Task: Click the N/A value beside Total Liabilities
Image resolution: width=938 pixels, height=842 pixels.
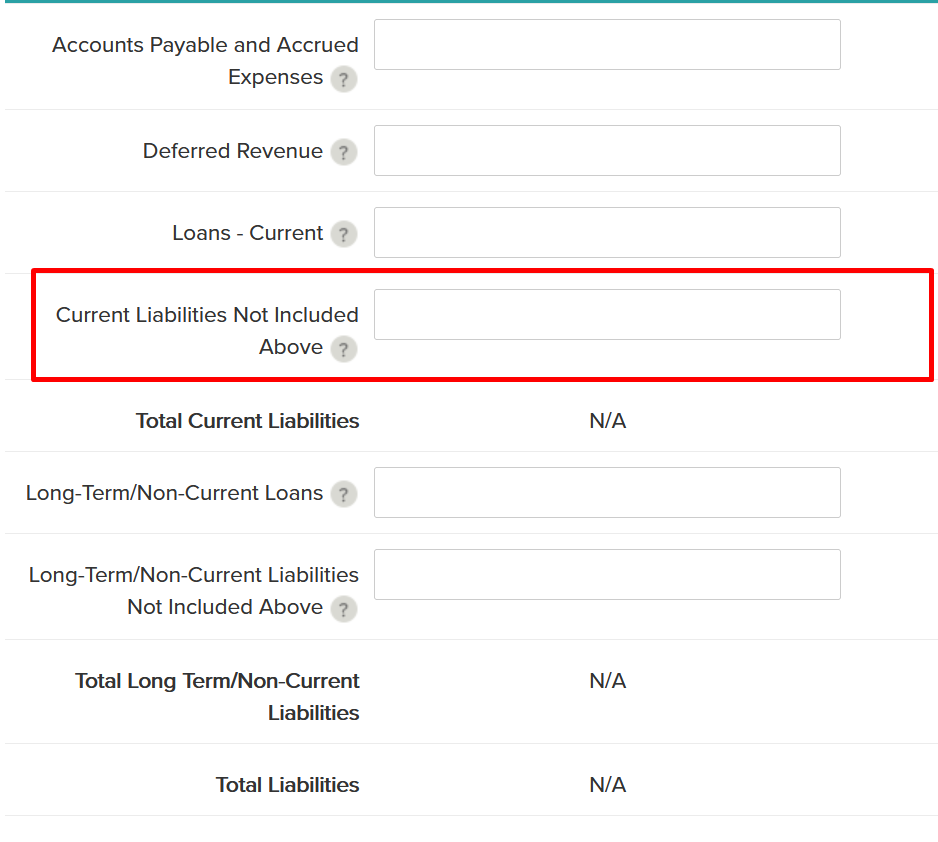Action: point(607,785)
